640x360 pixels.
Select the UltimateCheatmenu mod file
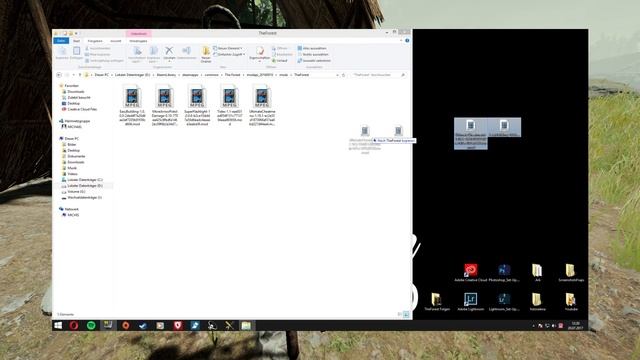[x=262, y=105]
